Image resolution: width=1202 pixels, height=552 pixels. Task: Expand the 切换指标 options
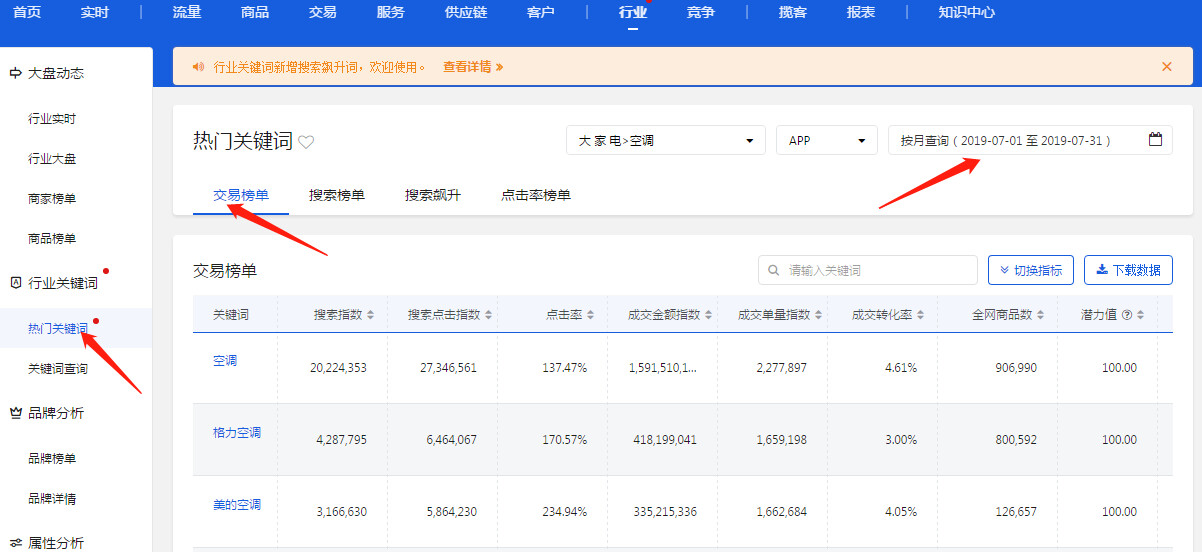click(x=1031, y=270)
